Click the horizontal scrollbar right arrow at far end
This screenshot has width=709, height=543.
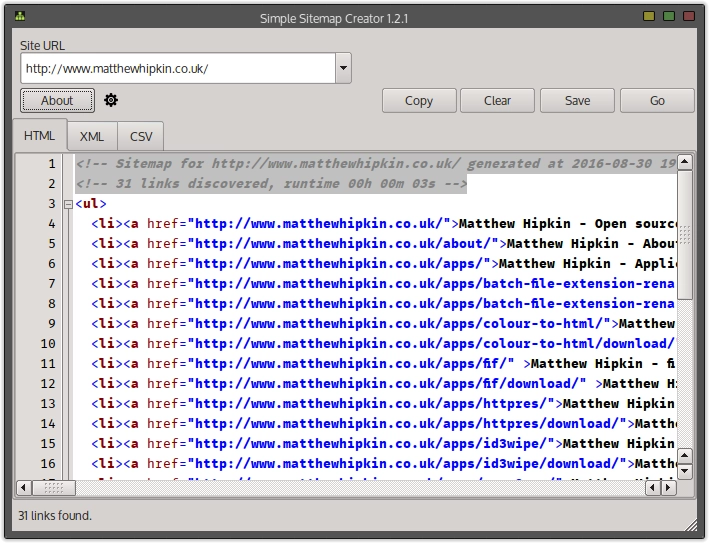(x=668, y=488)
